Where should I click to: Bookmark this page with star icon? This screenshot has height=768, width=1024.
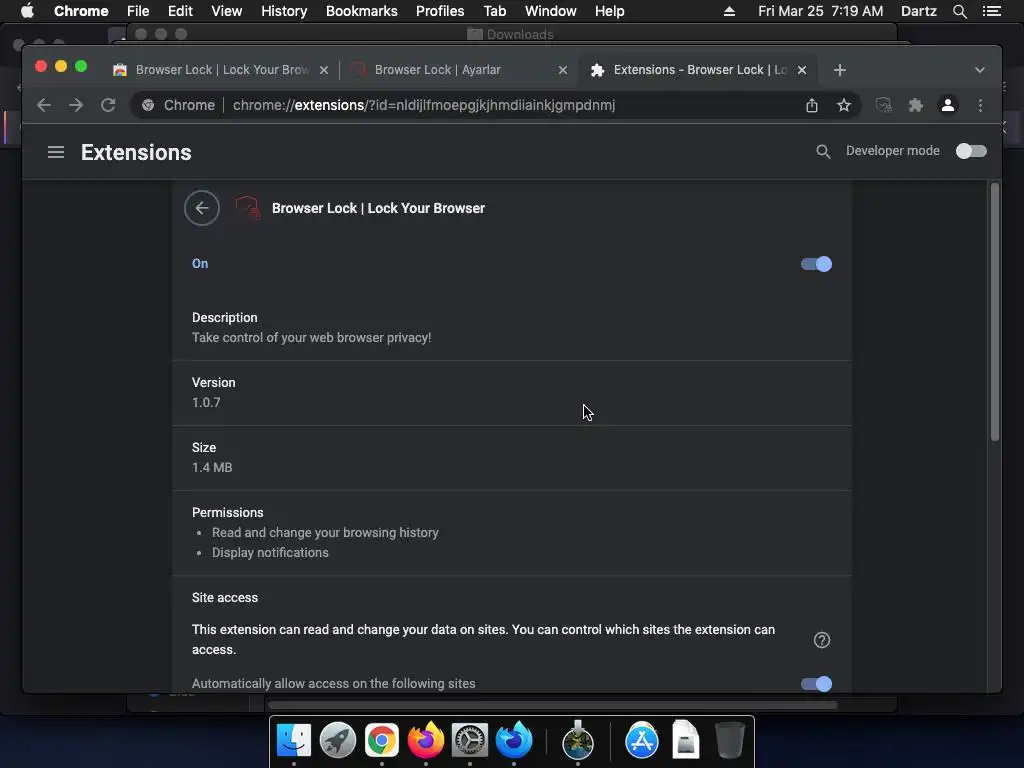pos(844,105)
